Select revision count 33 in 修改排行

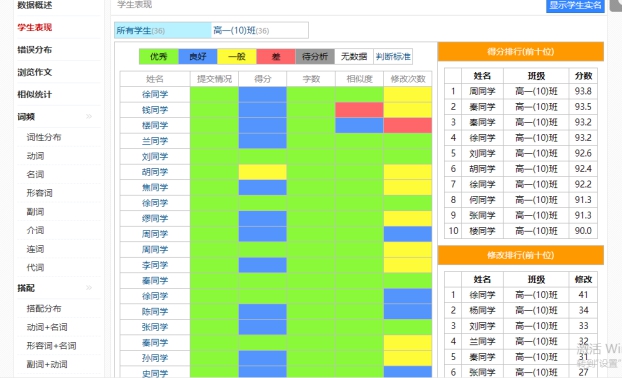(583, 326)
